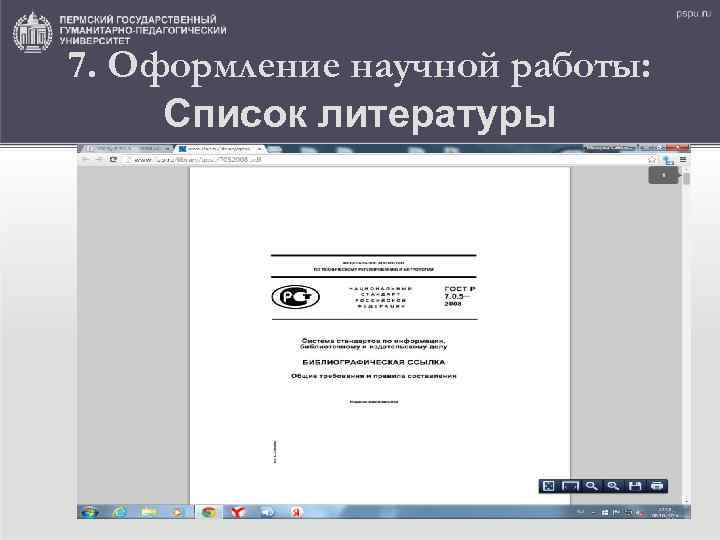This screenshot has height=540, width=720.
Task: Open the system tray clock
Action: pyautogui.click(x=664, y=512)
